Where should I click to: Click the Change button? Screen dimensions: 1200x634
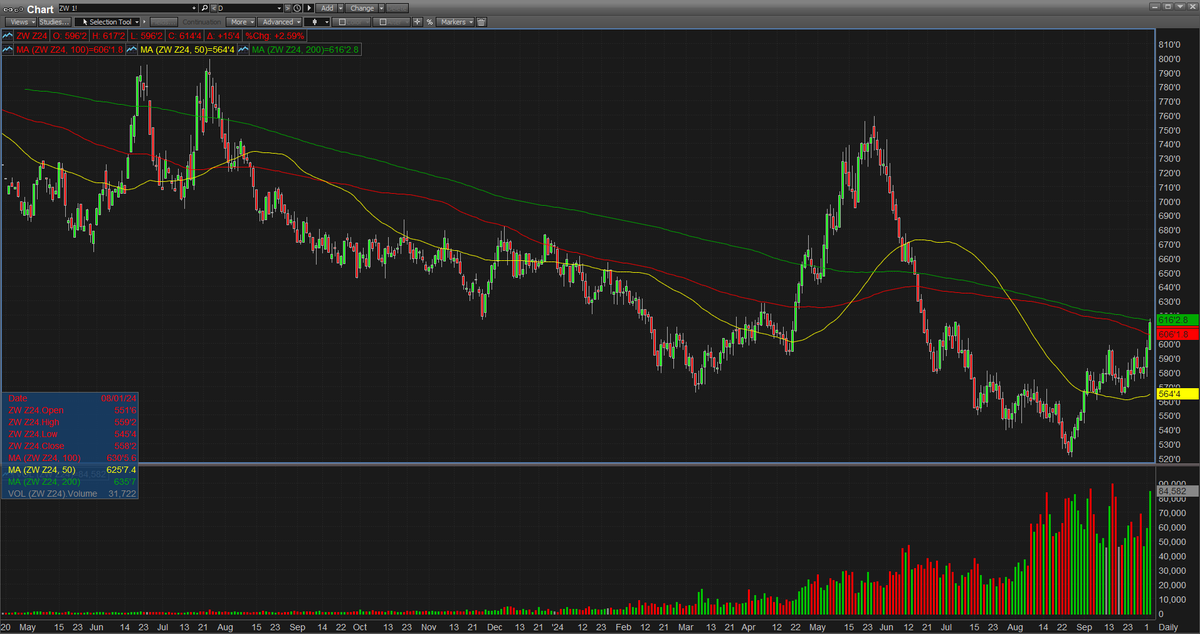pyautogui.click(x=362, y=8)
